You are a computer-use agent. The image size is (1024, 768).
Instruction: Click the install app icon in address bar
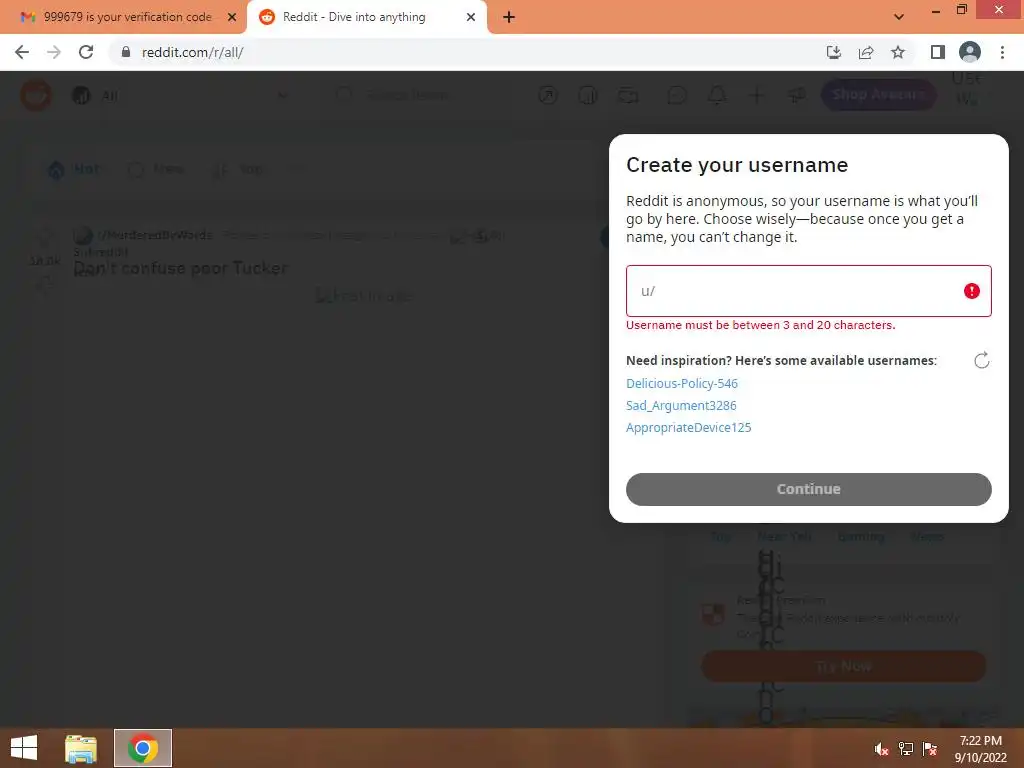pyautogui.click(x=833, y=52)
